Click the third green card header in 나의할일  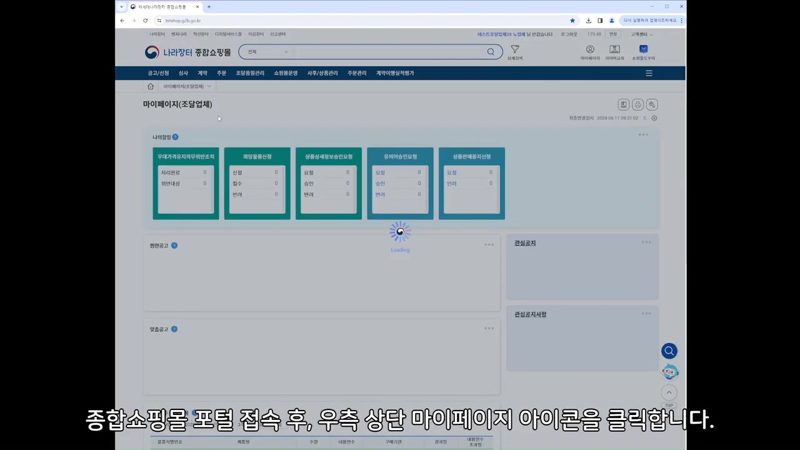[329, 157]
